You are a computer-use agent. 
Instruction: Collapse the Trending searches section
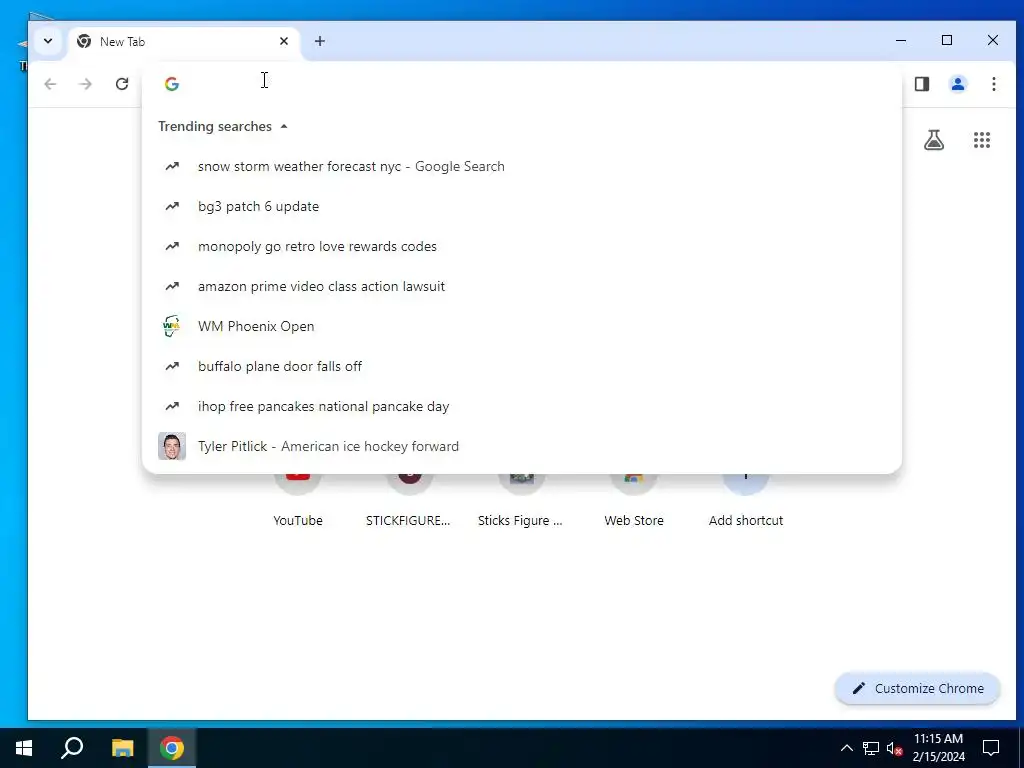(223, 126)
